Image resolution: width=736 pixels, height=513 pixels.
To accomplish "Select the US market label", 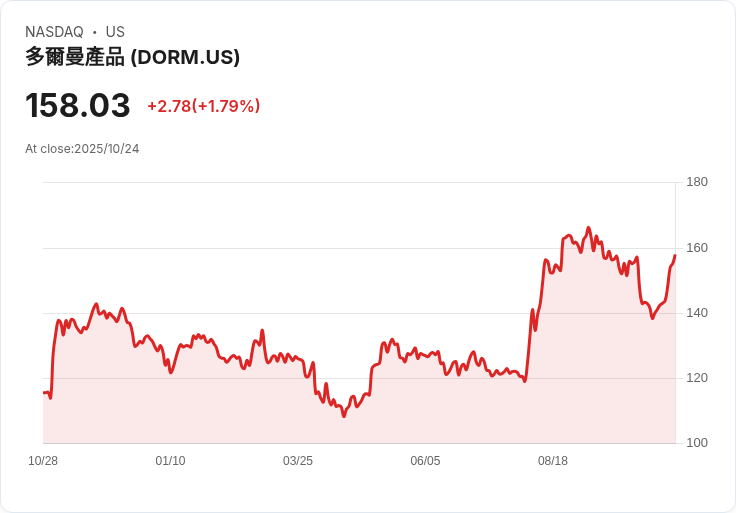I will pyautogui.click(x=115, y=32).
